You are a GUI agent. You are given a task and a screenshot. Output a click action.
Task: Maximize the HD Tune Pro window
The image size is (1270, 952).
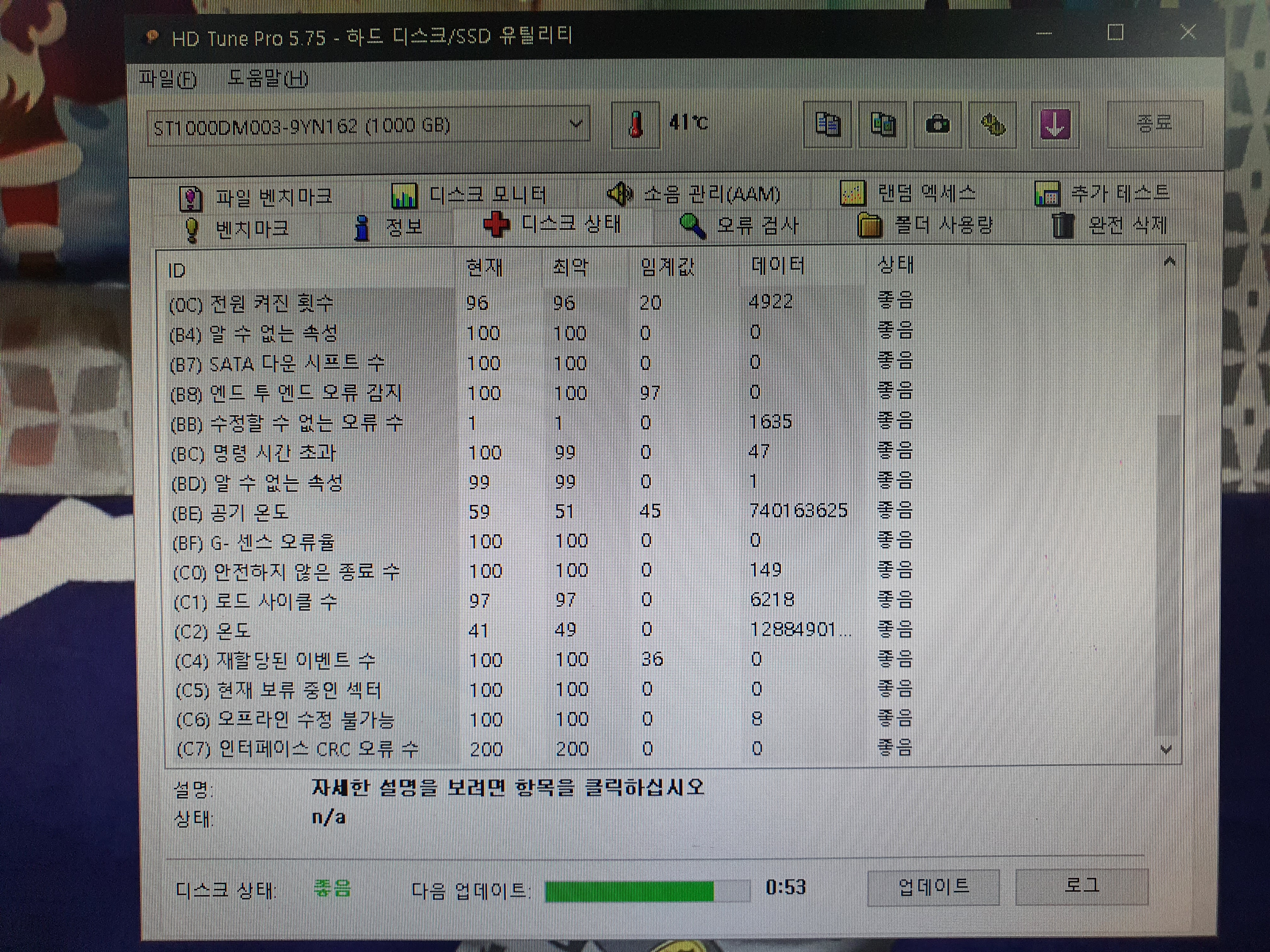pos(1116,32)
